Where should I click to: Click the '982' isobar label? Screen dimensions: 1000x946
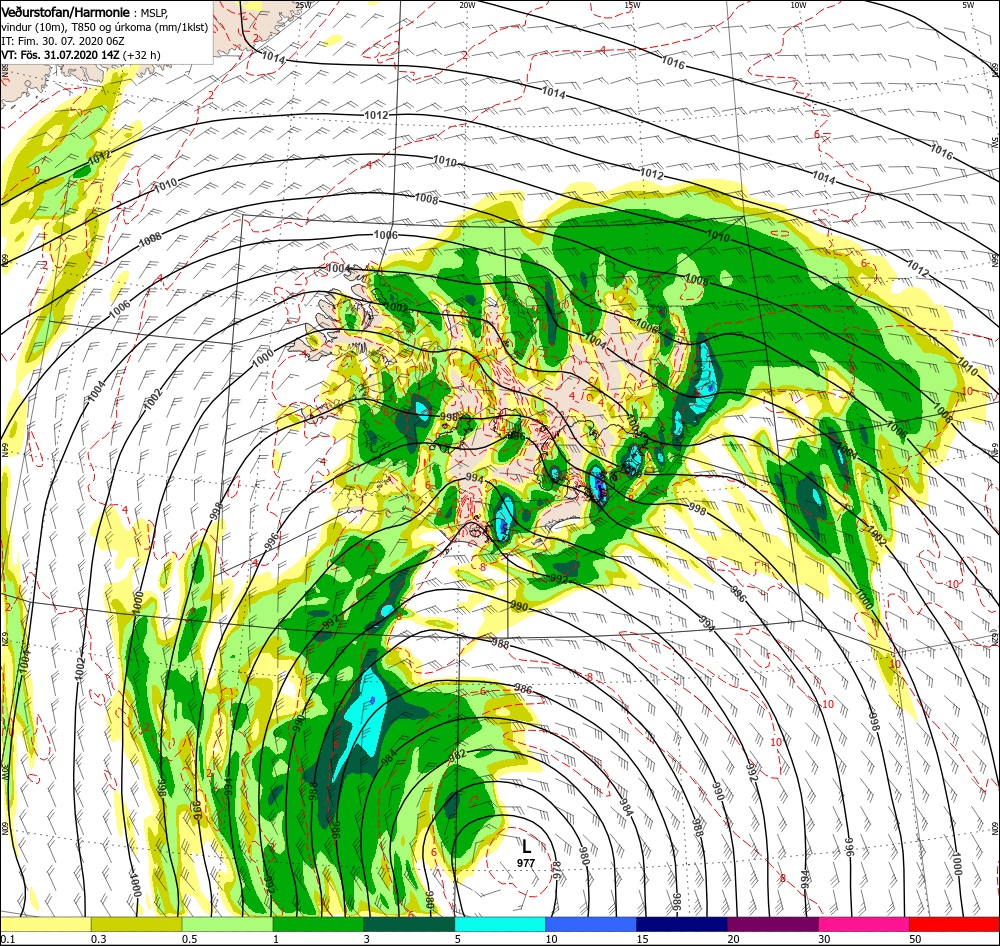coord(457,755)
